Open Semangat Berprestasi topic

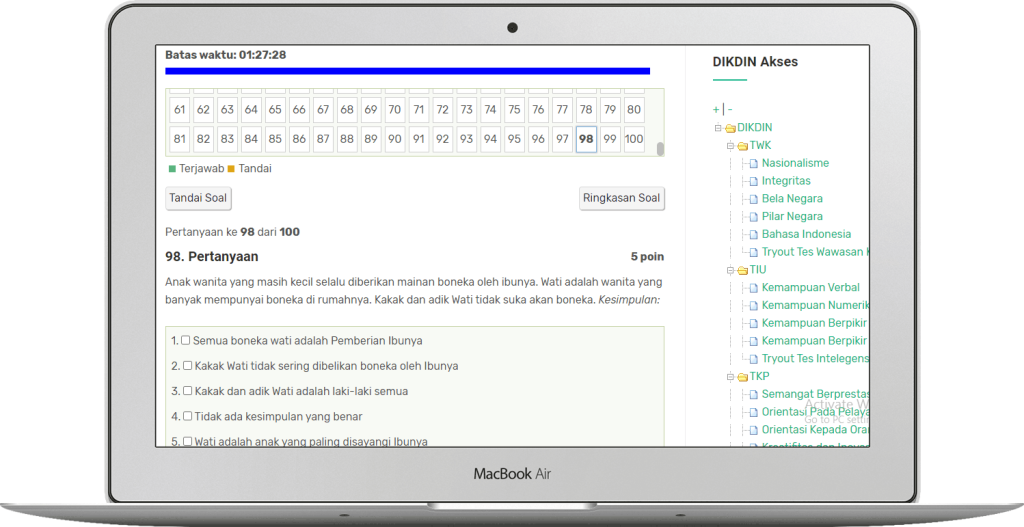coord(815,394)
